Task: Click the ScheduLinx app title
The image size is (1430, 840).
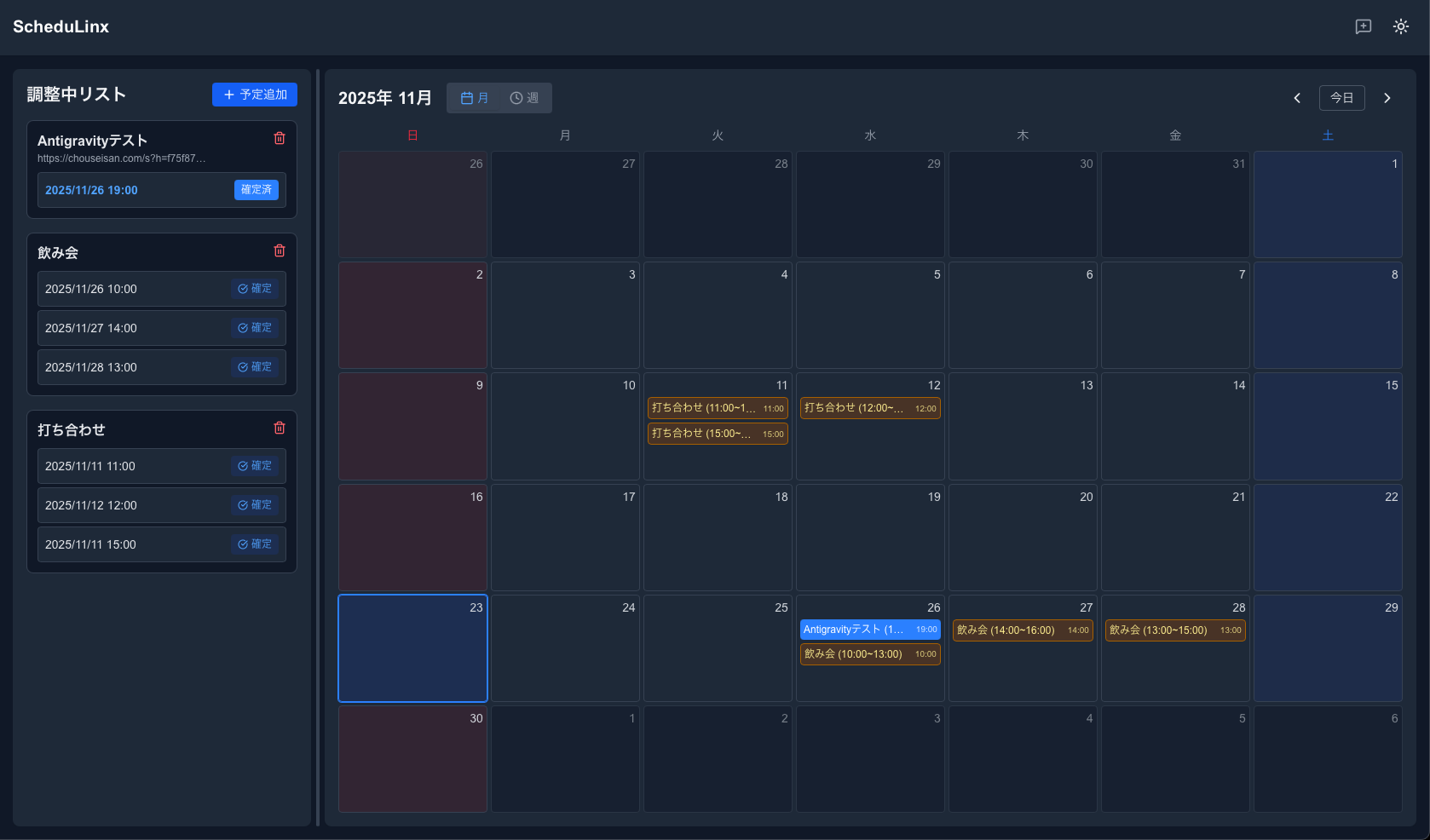Action: click(x=61, y=26)
